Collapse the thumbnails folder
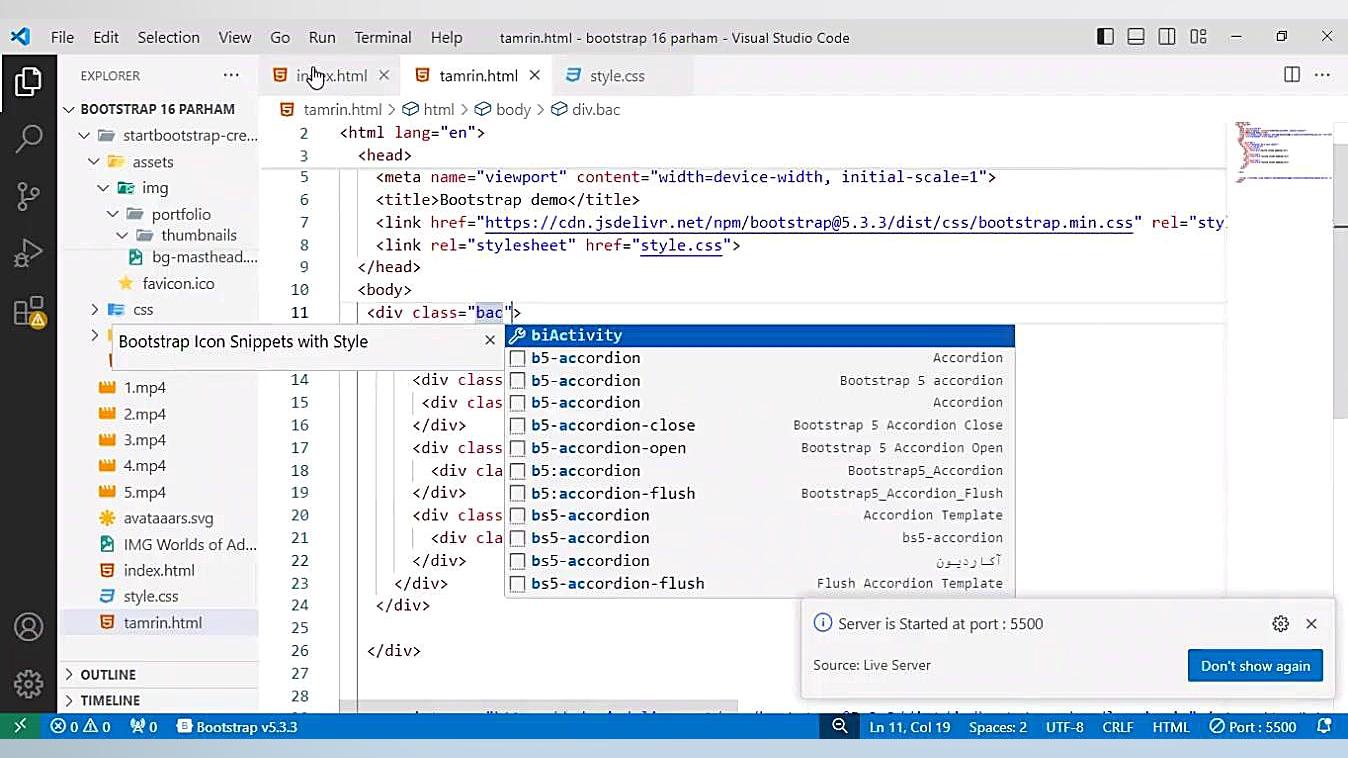1348x758 pixels. click(x=122, y=235)
